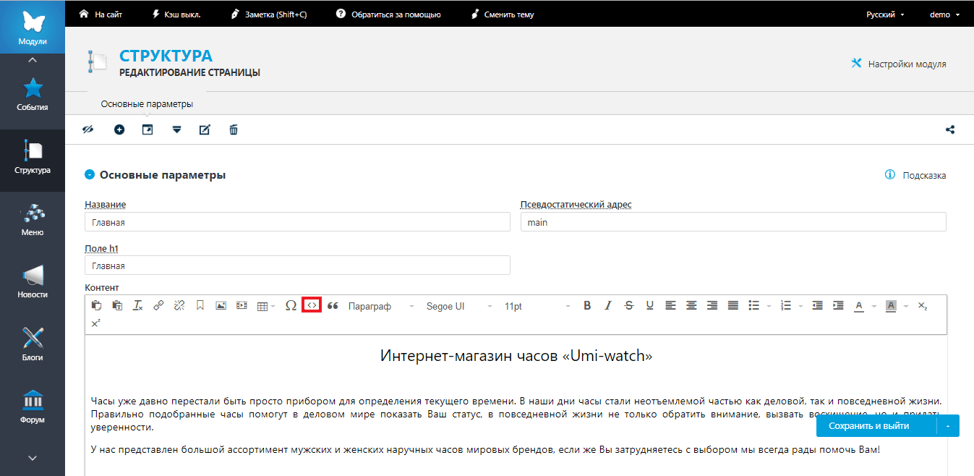Open the Параграф format dropdown
974x476 pixels.
[x=381, y=306]
